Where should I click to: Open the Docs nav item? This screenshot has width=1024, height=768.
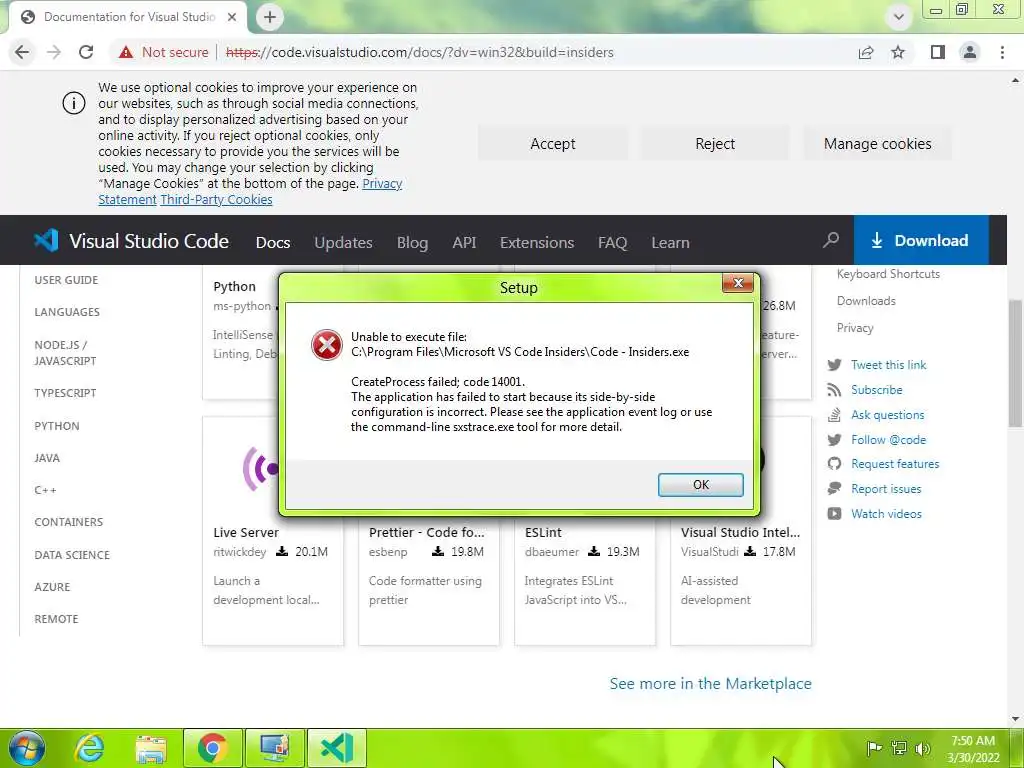pyautogui.click(x=273, y=242)
